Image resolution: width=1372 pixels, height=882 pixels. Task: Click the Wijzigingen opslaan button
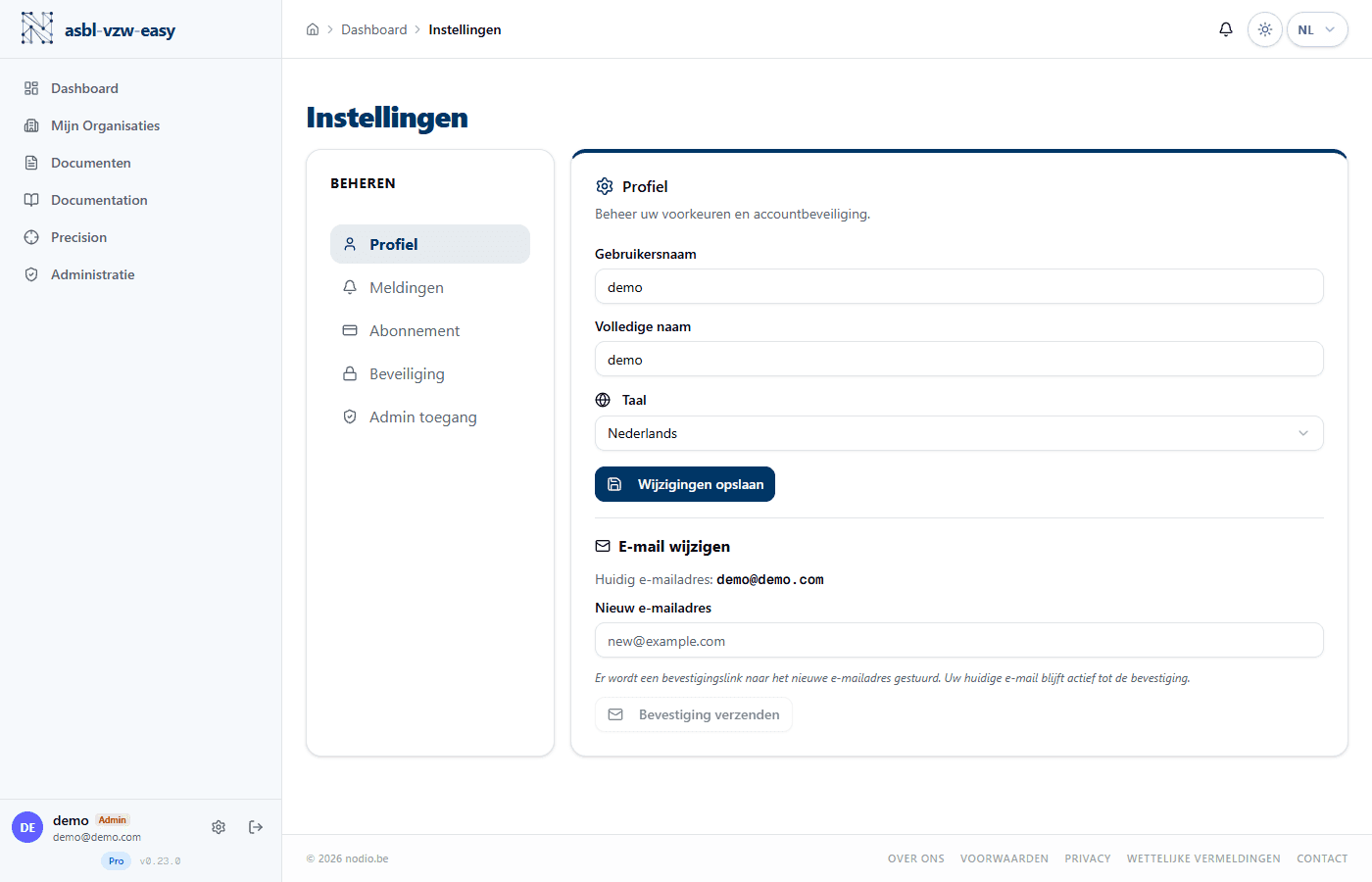pyautogui.click(x=685, y=484)
